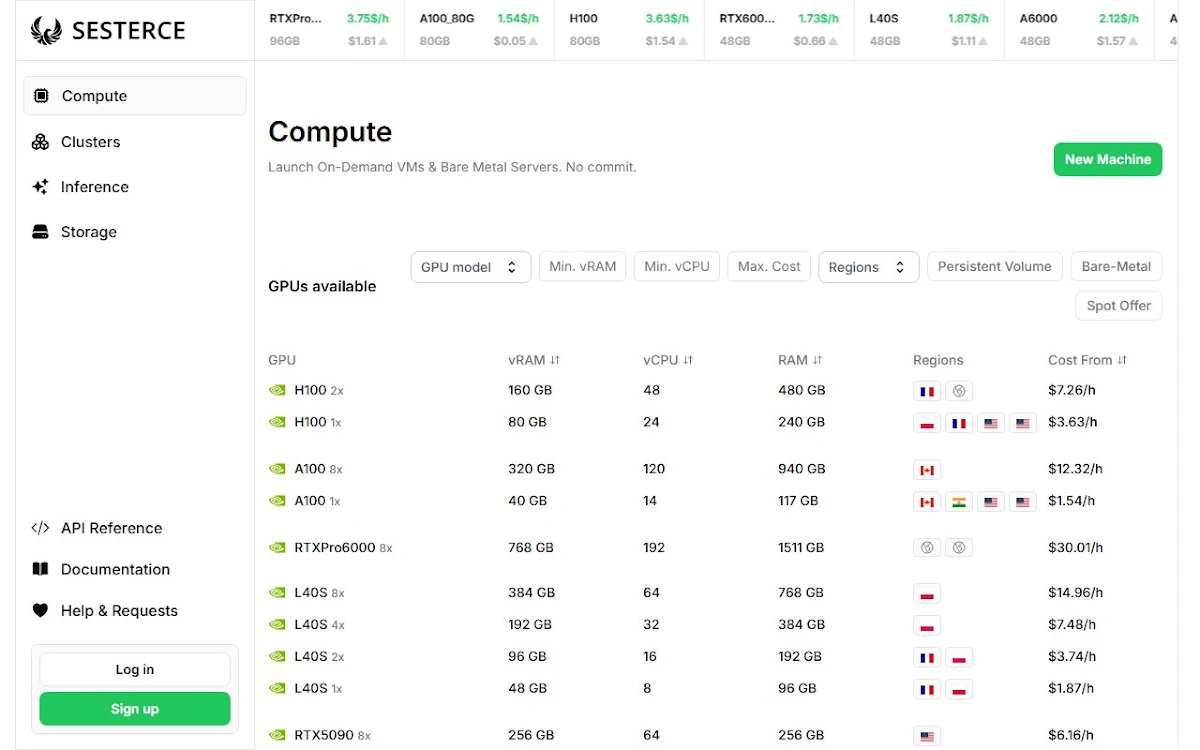Select the A100 1x GPU row name
1200x750 pixels.
tap(318, 501)
